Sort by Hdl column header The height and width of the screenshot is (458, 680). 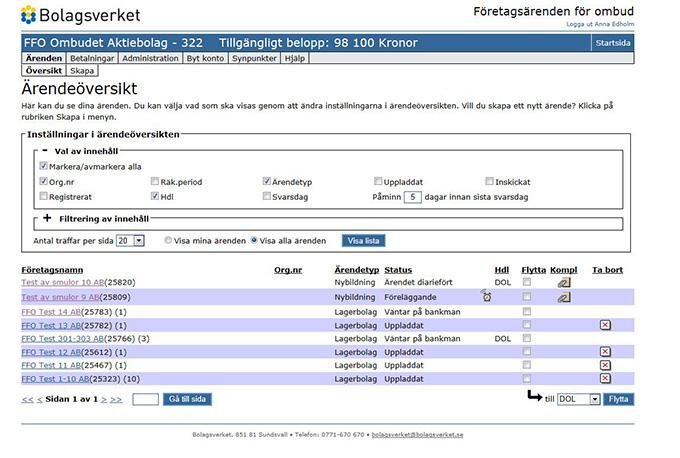[x=502, y=270]
